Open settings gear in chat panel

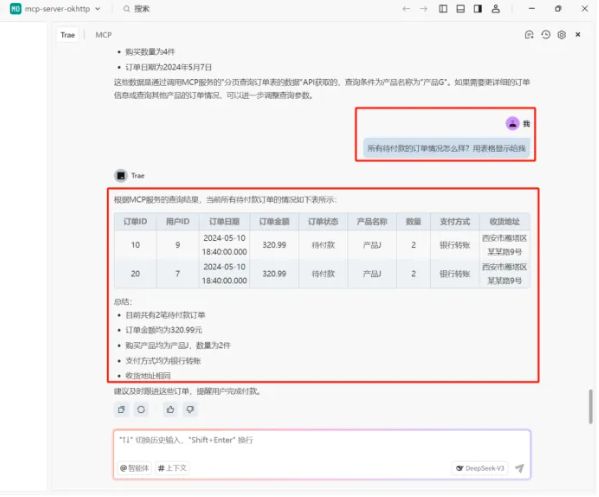click(x=562, y=35)
